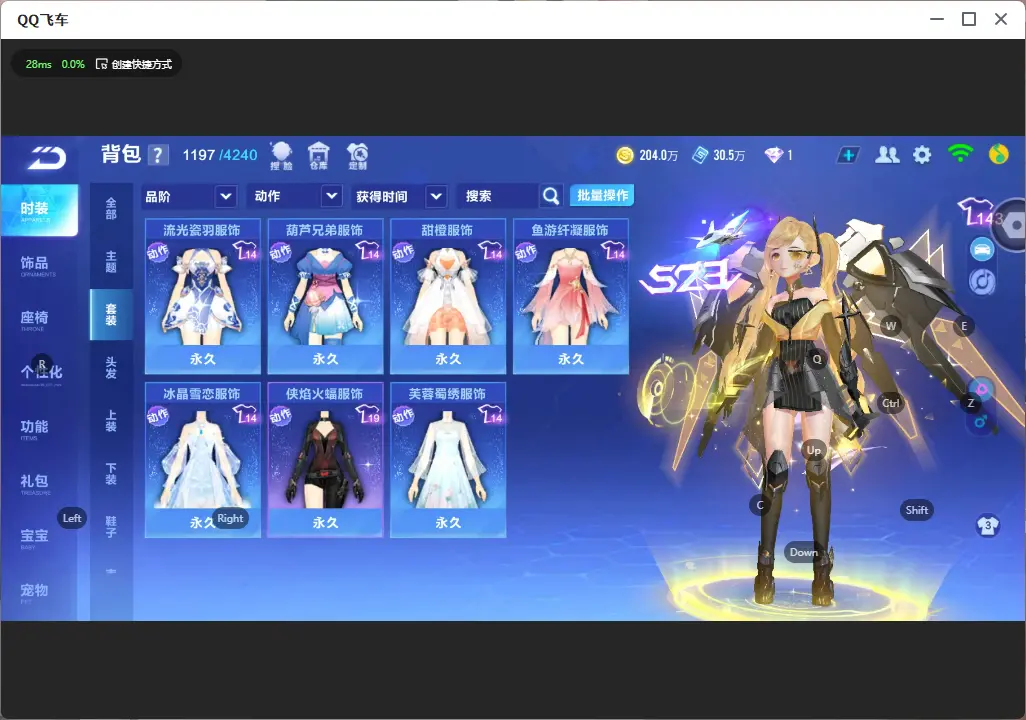Click the magnifier search icon

coord(551,196)
